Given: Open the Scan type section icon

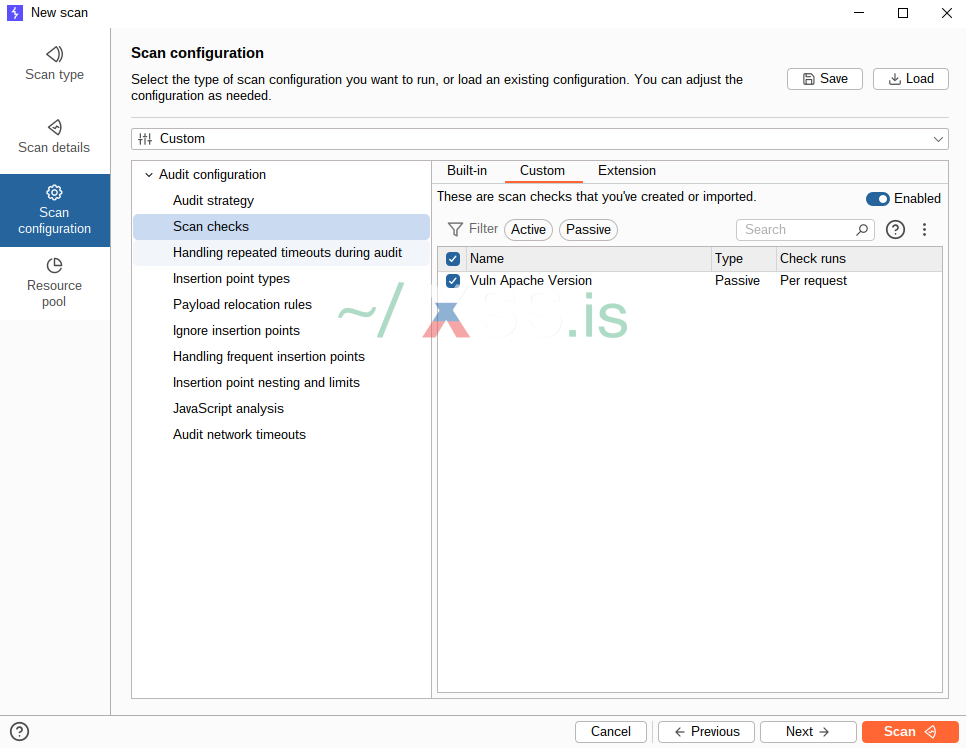Looking at the screenshot, I should click(x=55, y=54).
